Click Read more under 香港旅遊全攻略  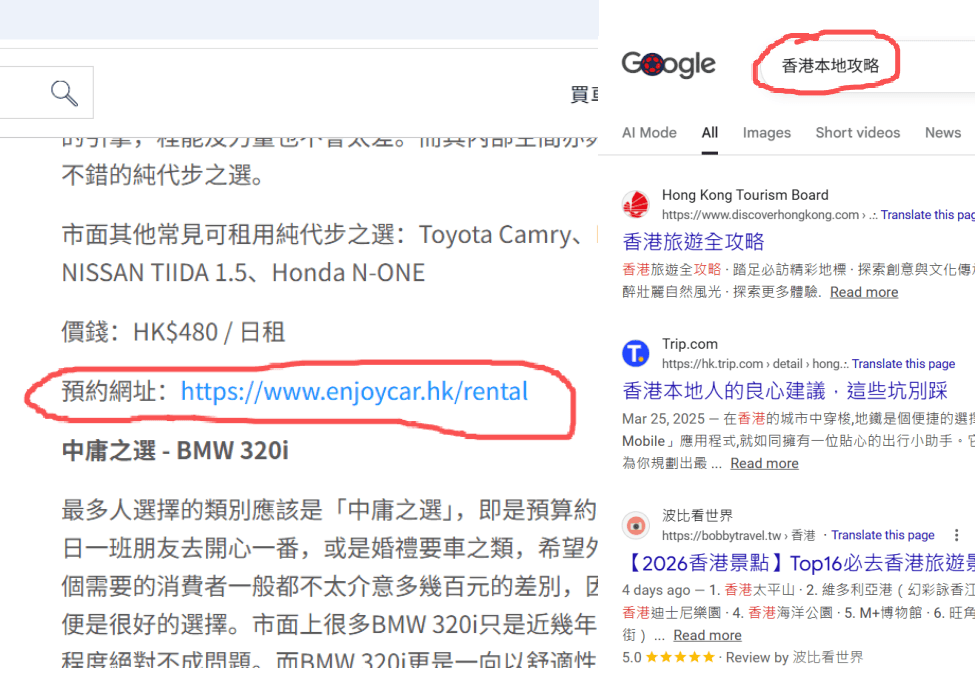(864, 292)
